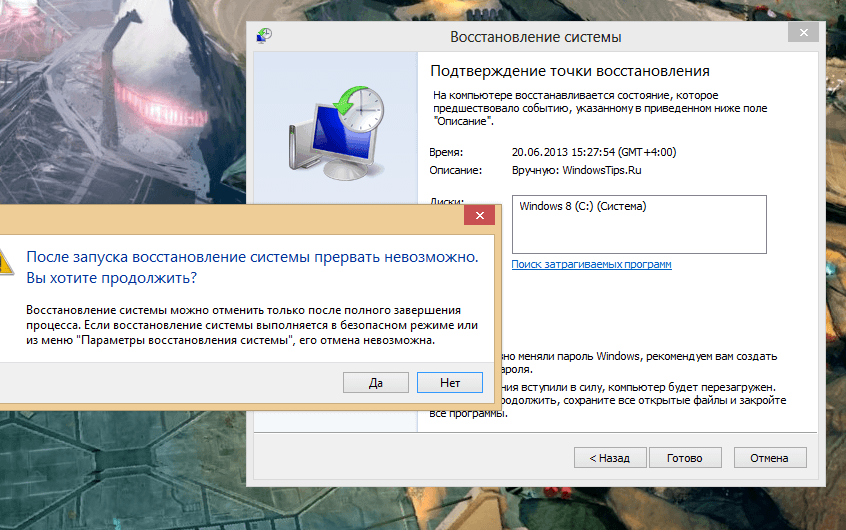Go back with the < Назад button
Image resolution: width=846 pixels, height=530 pixels.
click(610, 458)
